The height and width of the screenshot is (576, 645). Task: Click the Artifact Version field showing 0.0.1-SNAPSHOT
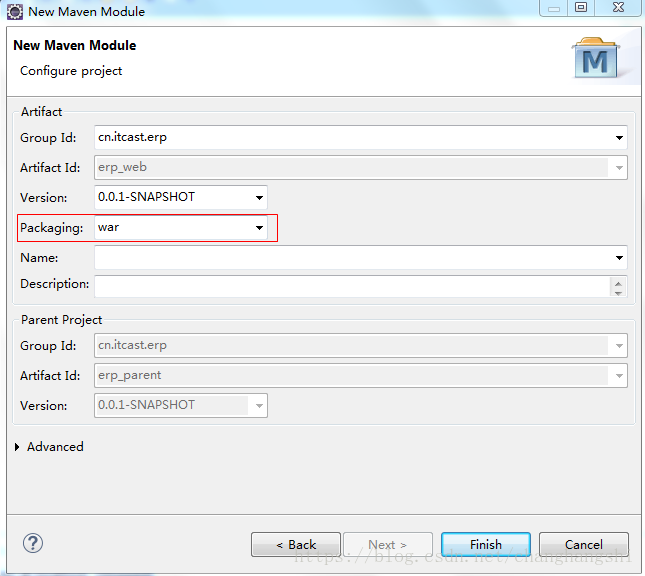click(x=181, y=197)
